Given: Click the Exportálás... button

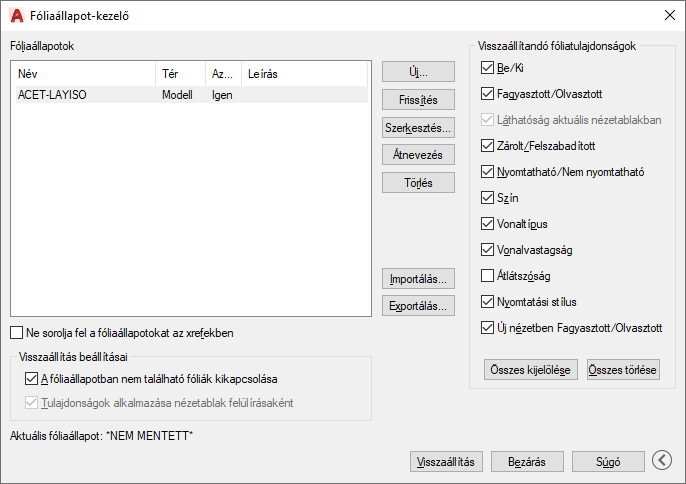Looking at the screenshot, I should coord(418,306).
